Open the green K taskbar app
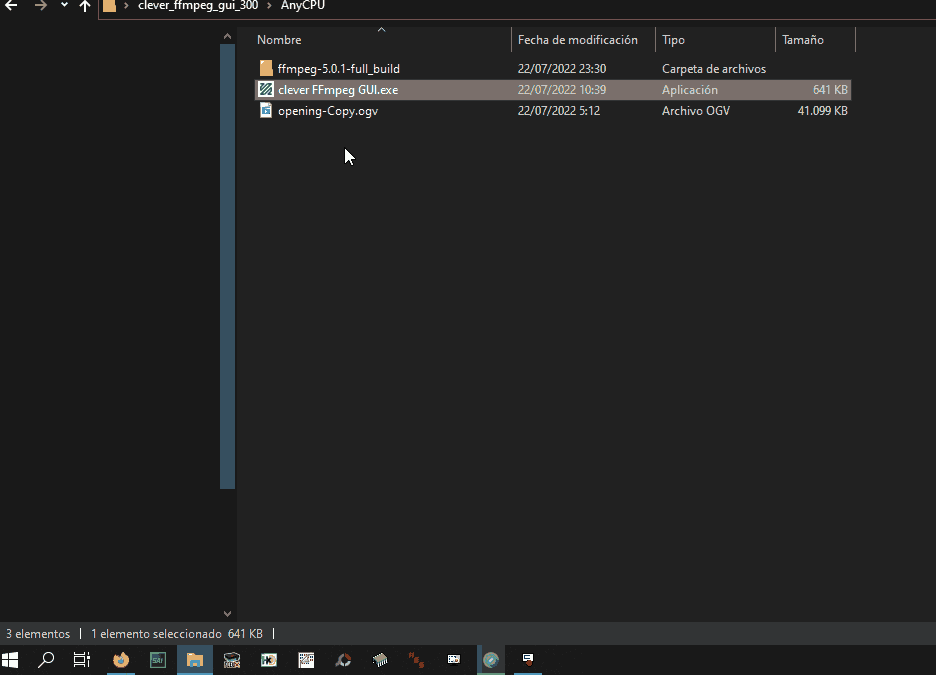936x675 pixels. click(269, 659)
